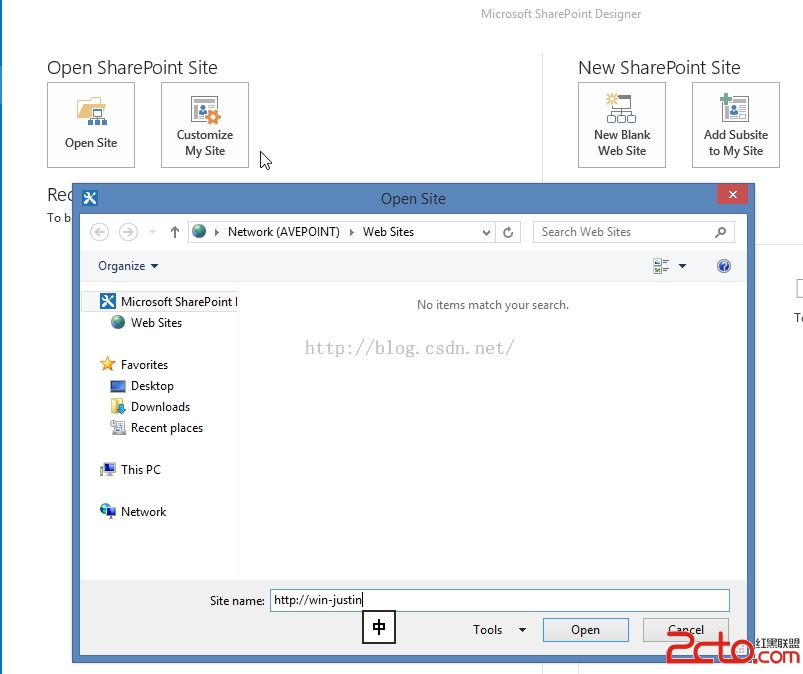
Task: Click the This PC computer icon
Action: 108,469
